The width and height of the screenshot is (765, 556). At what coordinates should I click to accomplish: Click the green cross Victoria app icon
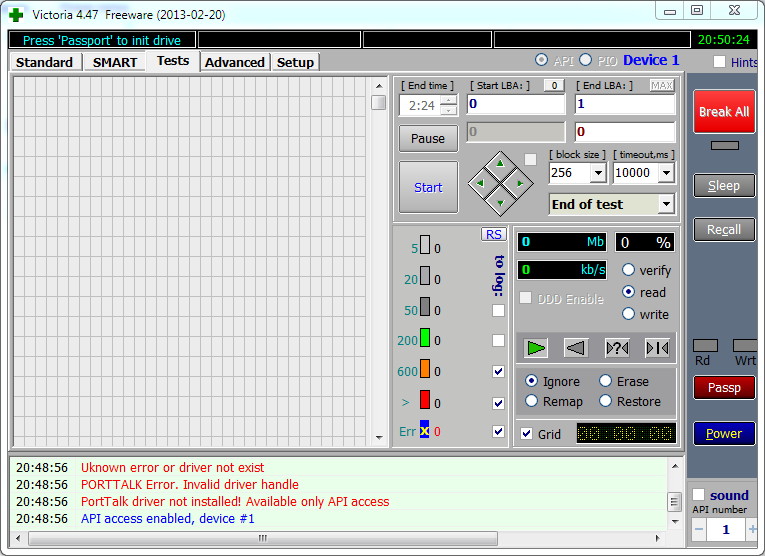pyautogui.click(x=16, y=15)
